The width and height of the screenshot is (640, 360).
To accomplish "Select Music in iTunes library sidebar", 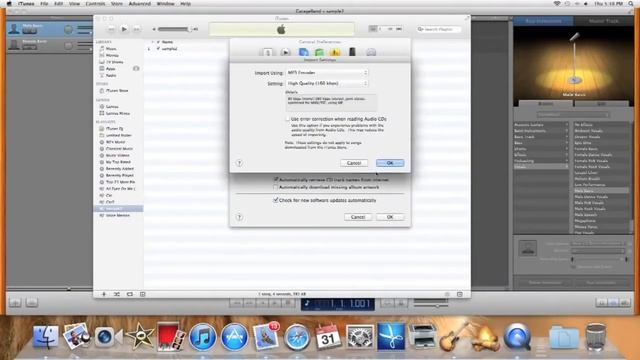I will (x=111, y=49).
